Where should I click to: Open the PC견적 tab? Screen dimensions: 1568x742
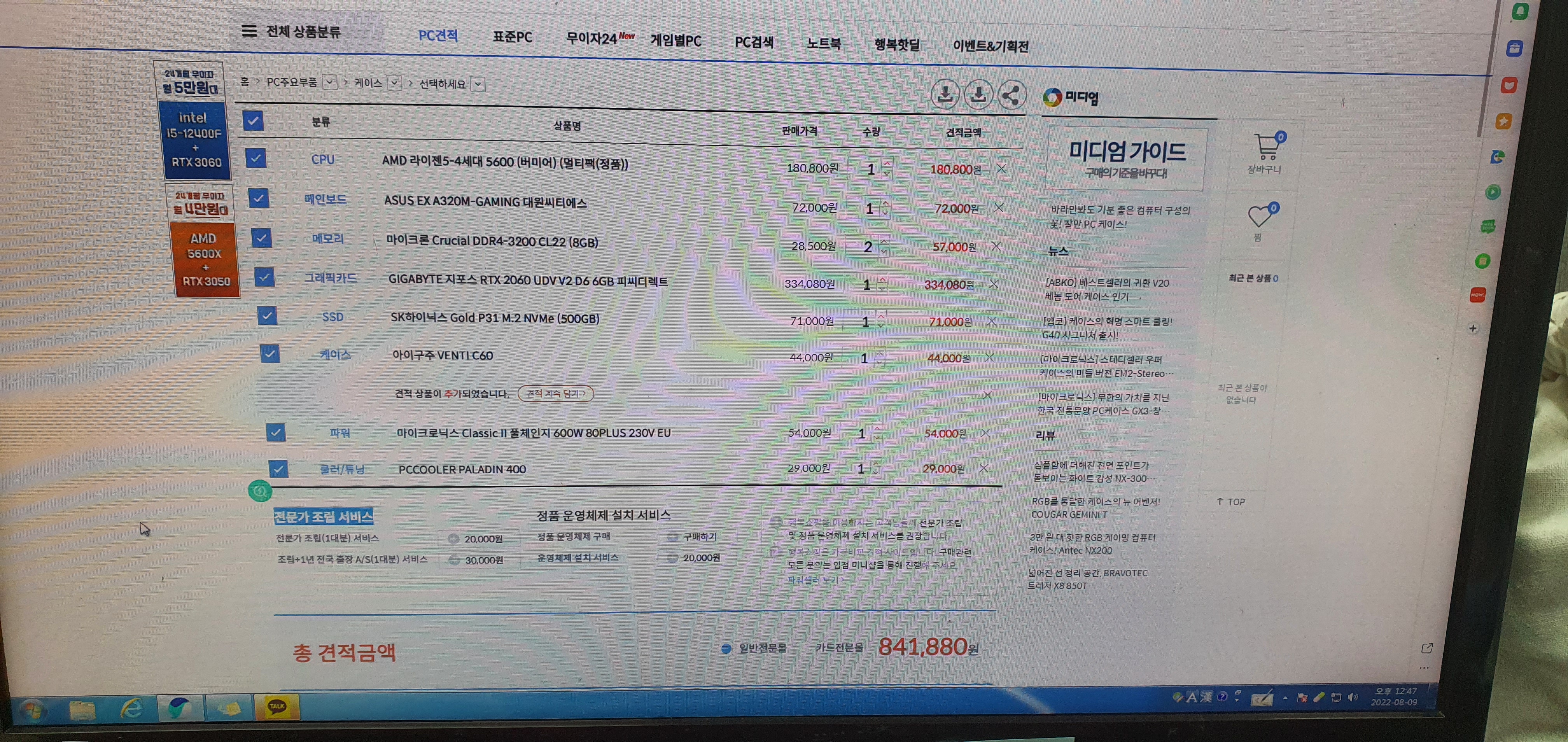(437, 35)
